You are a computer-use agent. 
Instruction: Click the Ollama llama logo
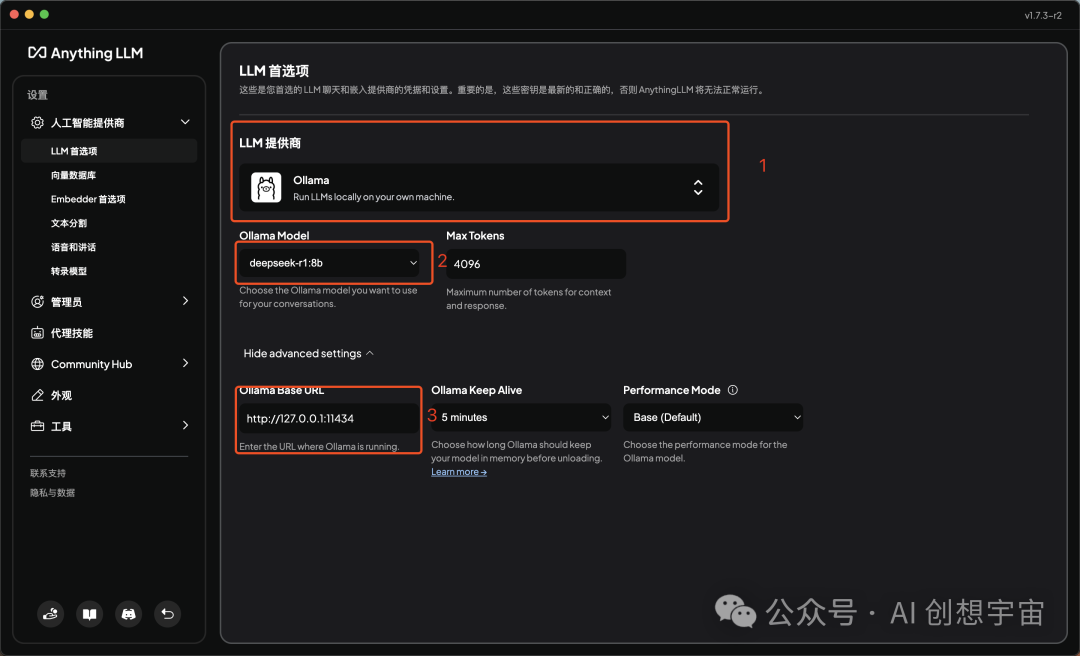tap(266, 187)
